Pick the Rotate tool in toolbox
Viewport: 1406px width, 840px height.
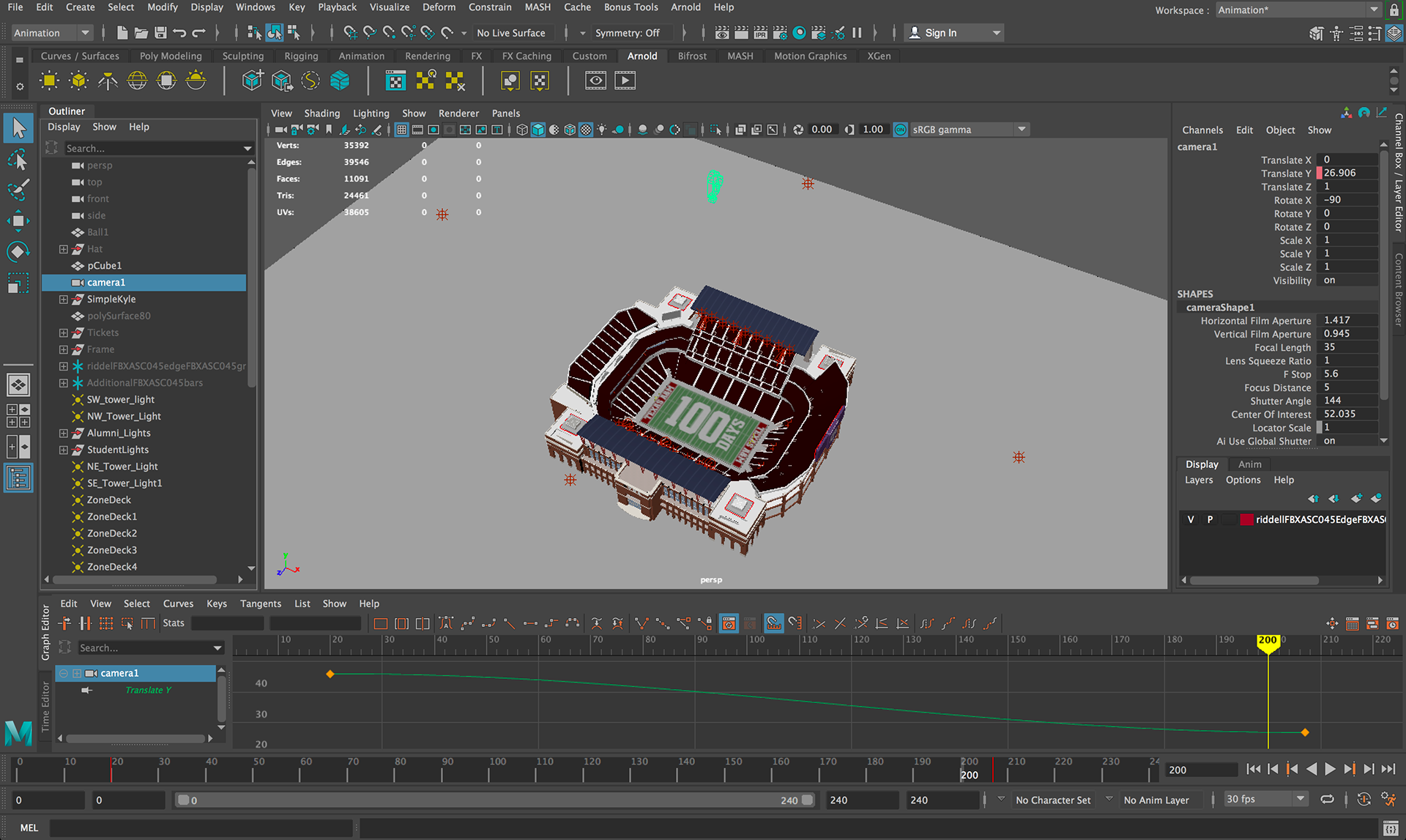coord(18,251)
